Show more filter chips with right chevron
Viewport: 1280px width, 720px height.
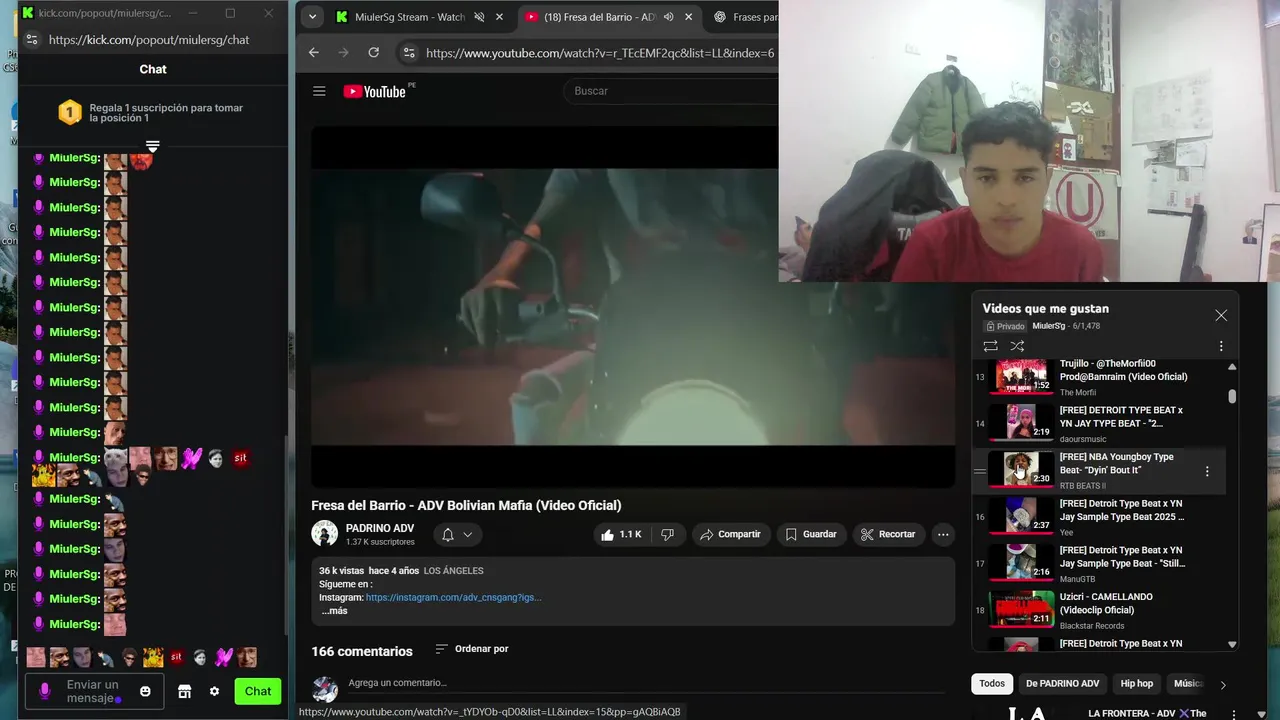point(1222,685)
